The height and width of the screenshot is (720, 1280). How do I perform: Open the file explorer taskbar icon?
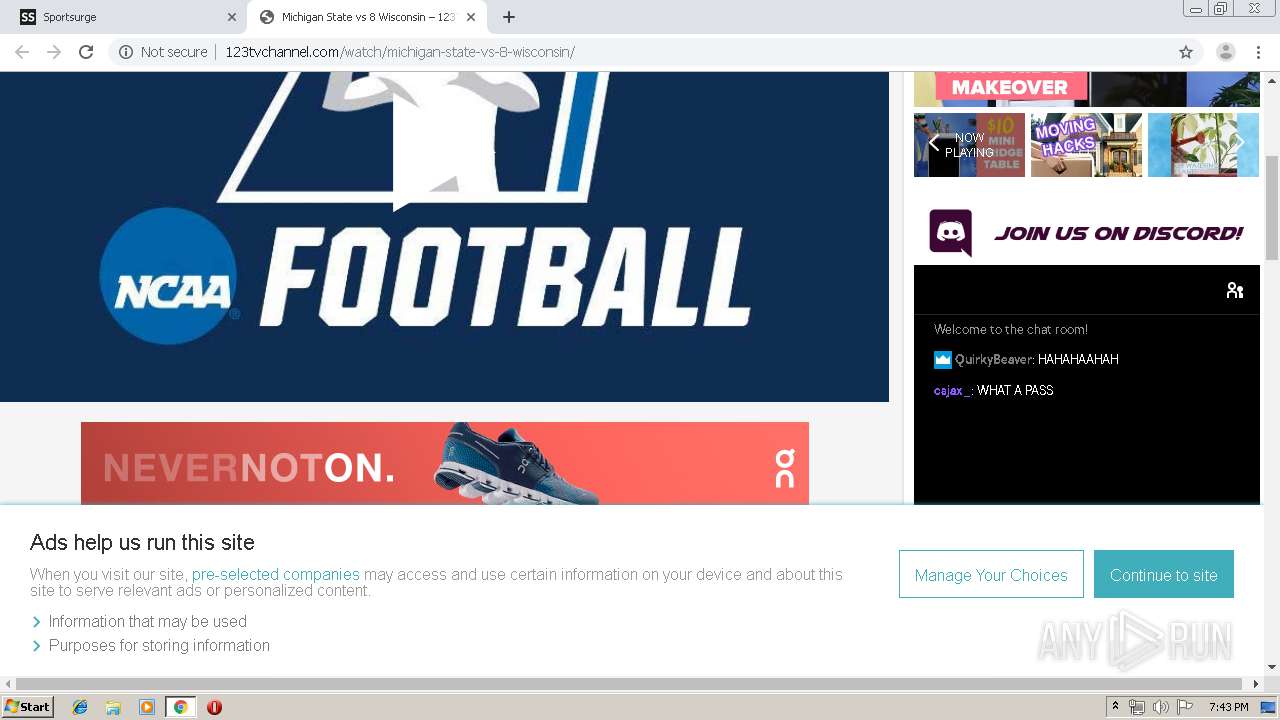113,707
